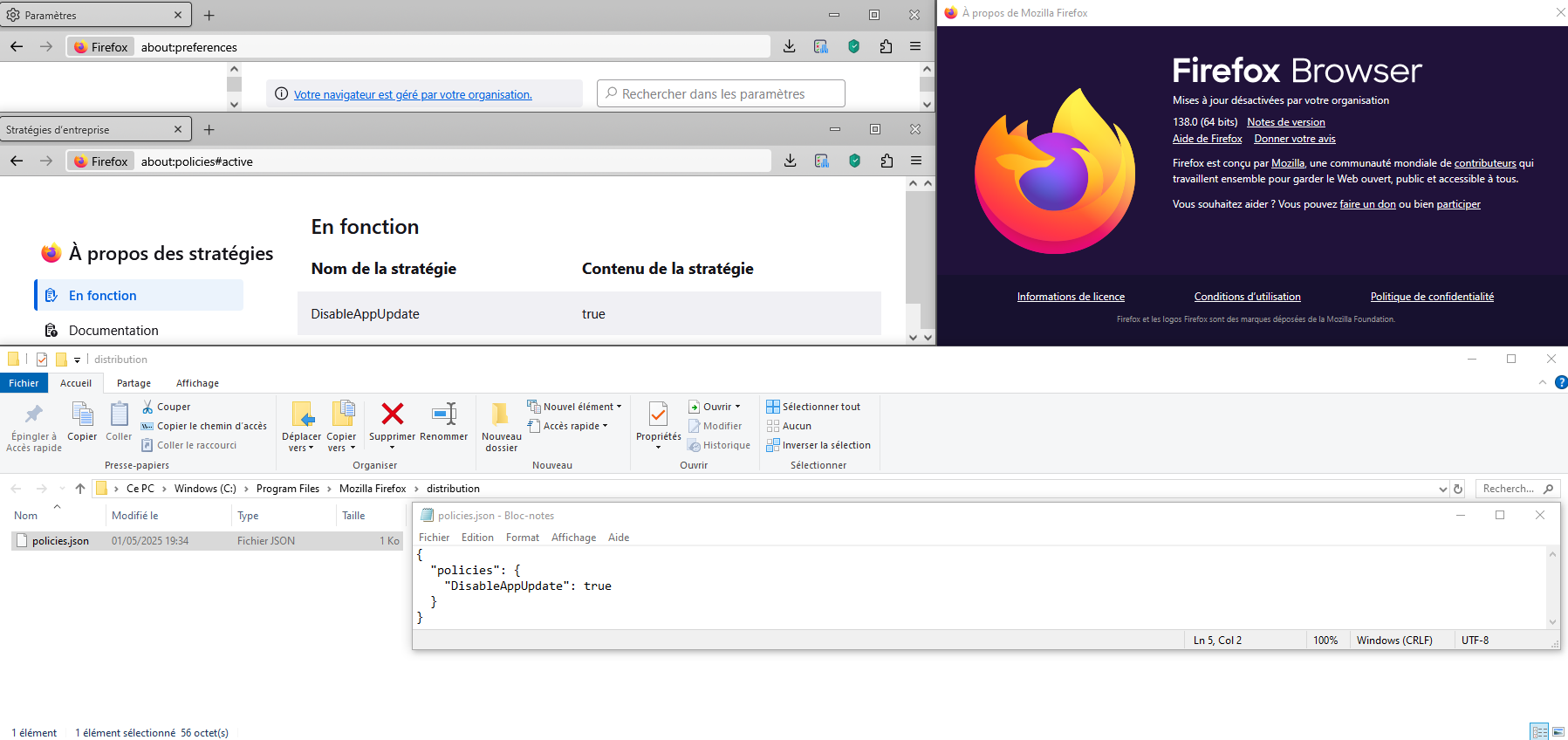Screen dimensions: 1568x740
Task: Click Renommer icon in ribbon
Action: pyautogui.click(x=444, y=414)
